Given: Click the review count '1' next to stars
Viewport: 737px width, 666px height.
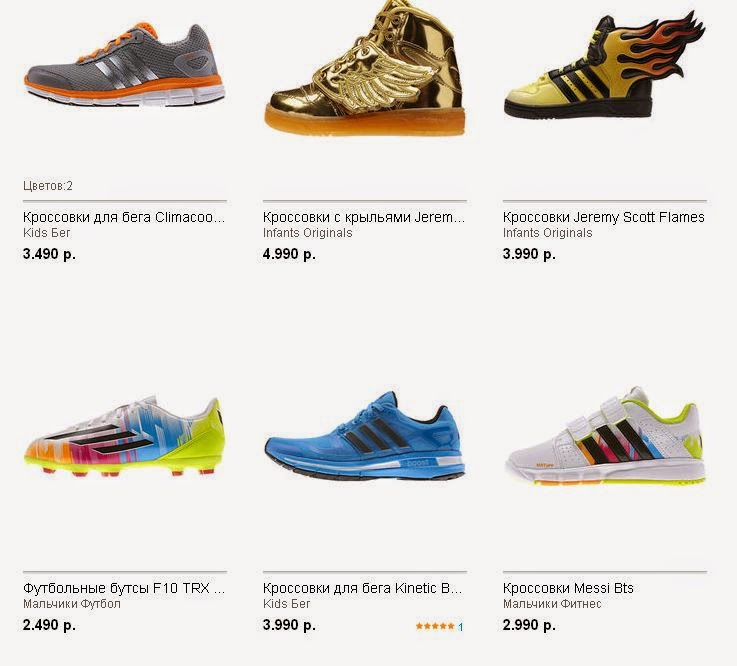Looking at the screenshot, I should (x=461, y=627).
